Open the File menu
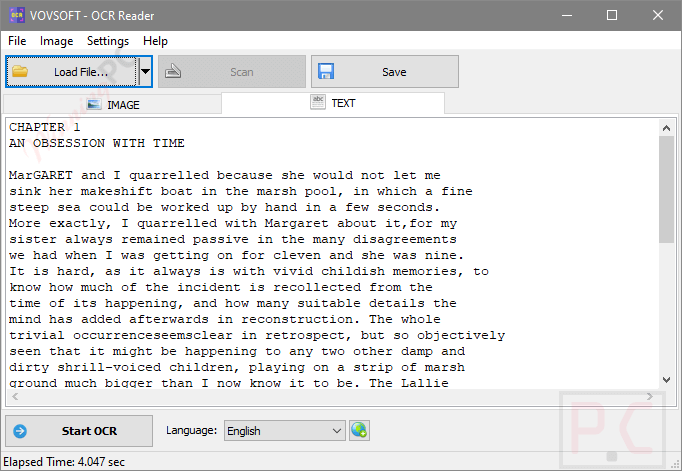The image size is (682, 471). (x=17, y=41)
